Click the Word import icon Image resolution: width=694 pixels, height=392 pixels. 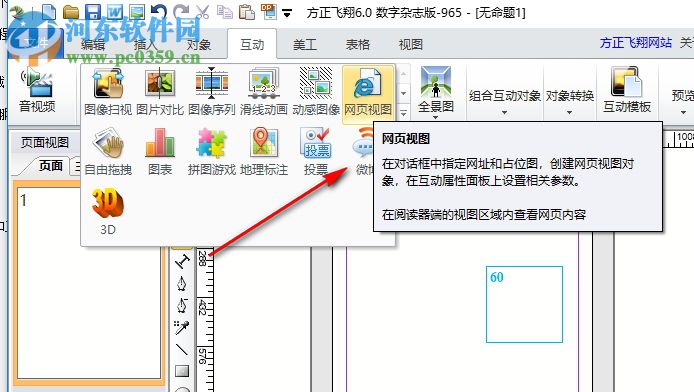pos(115,12)
